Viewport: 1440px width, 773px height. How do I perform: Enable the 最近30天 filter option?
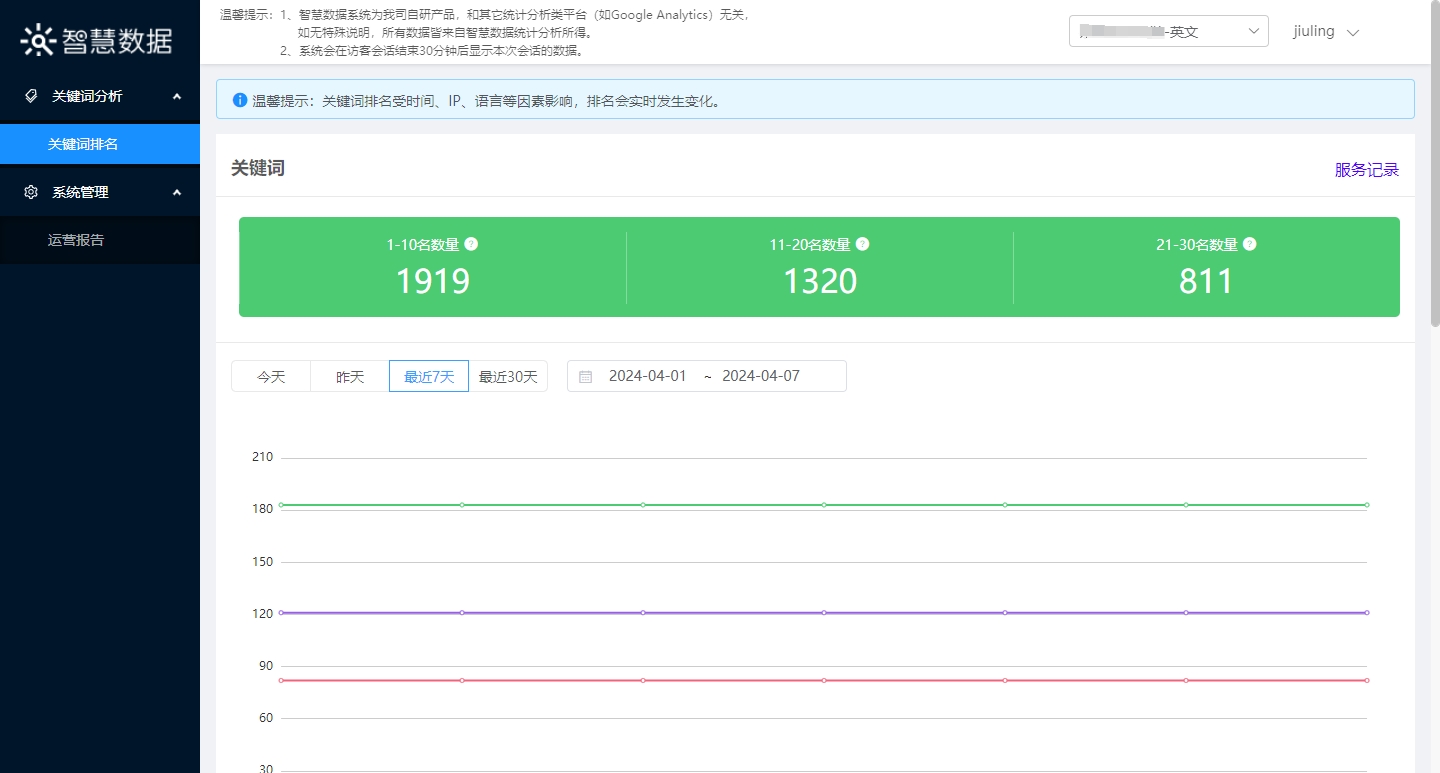508,376
